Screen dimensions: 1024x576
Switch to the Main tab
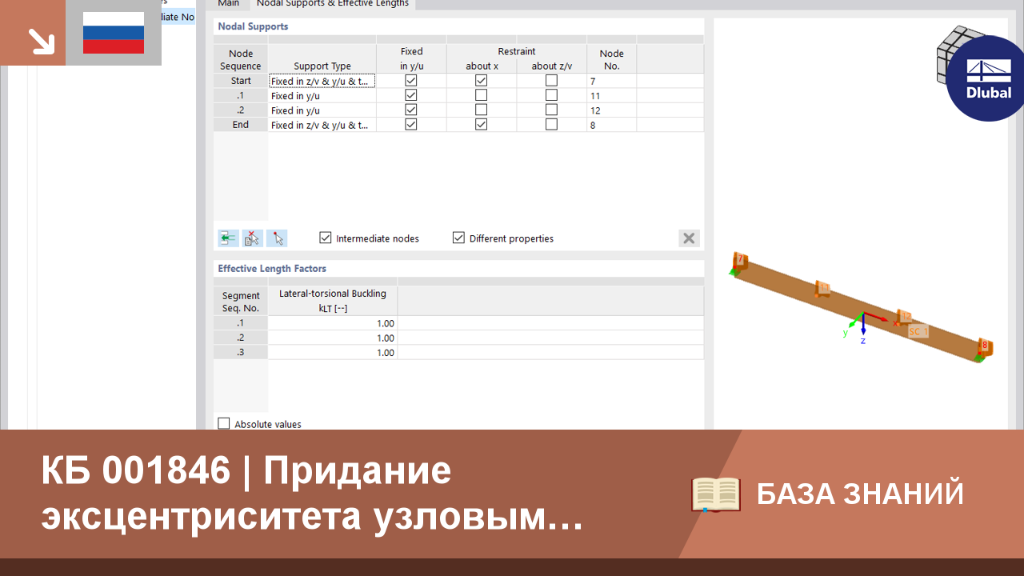pos(229,3)
